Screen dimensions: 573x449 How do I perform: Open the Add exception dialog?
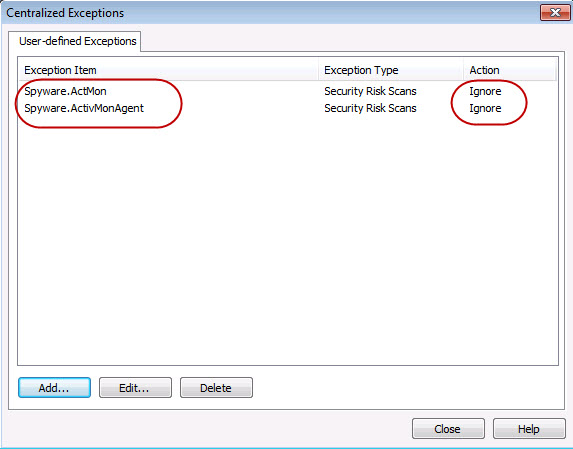pos(54,388)
